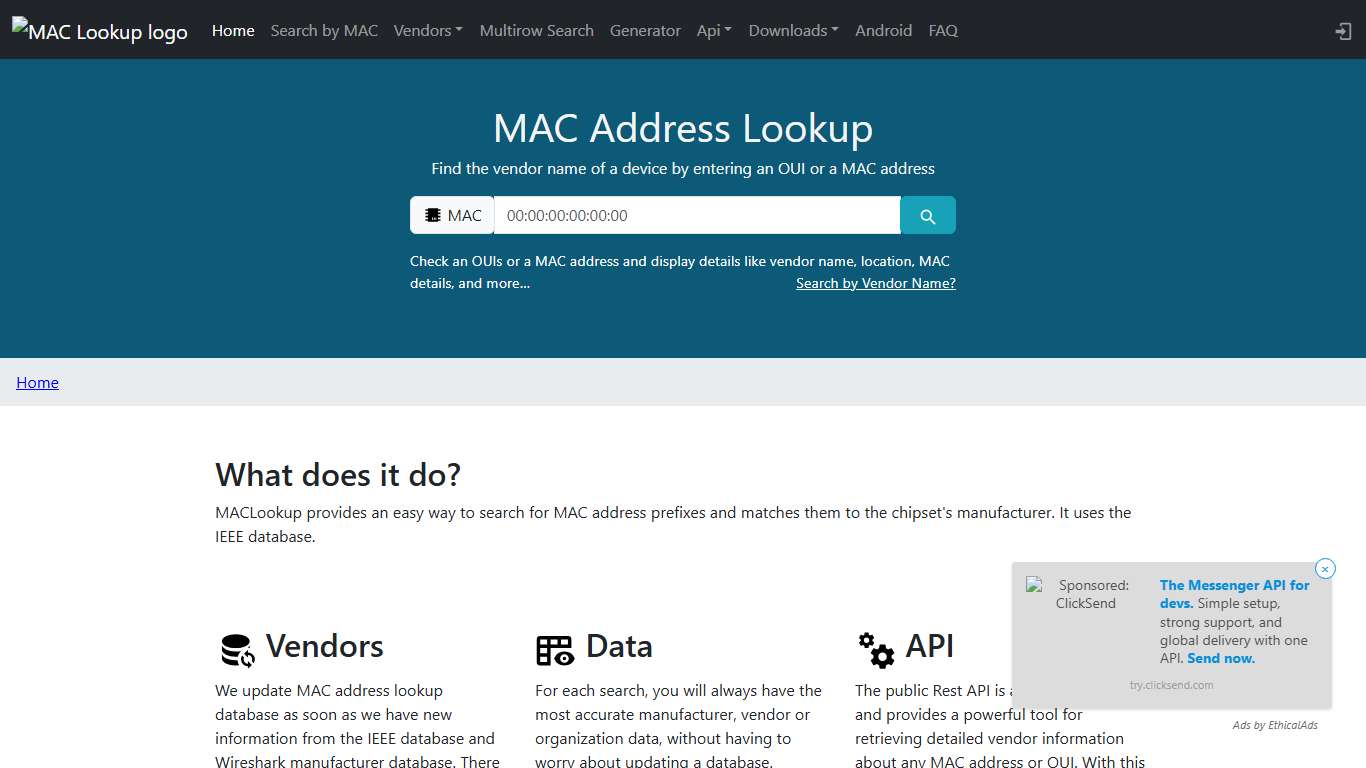Select Multirow Search in the navbar
The height and width of the screenshot is (768, 1366).
[536, 30]
